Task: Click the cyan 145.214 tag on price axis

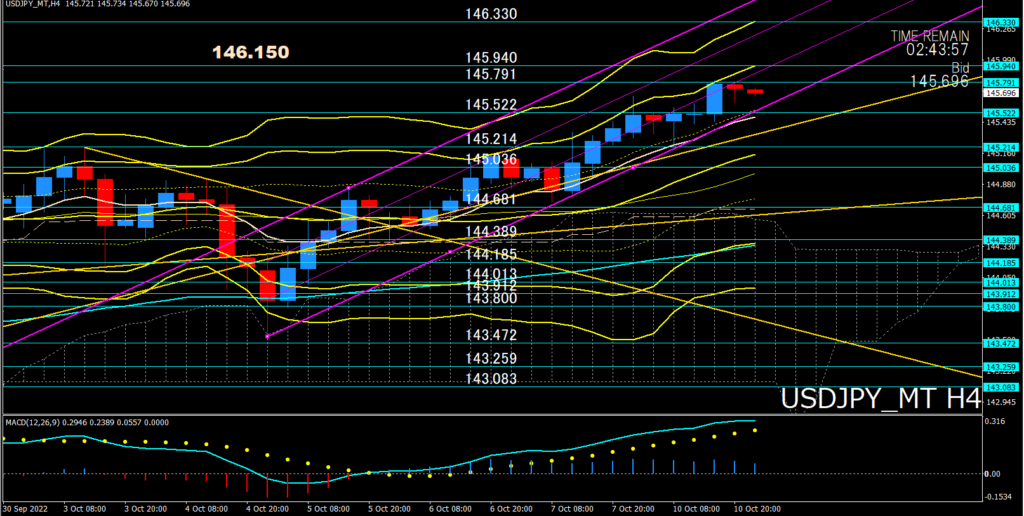Action: pos(1000,148)
